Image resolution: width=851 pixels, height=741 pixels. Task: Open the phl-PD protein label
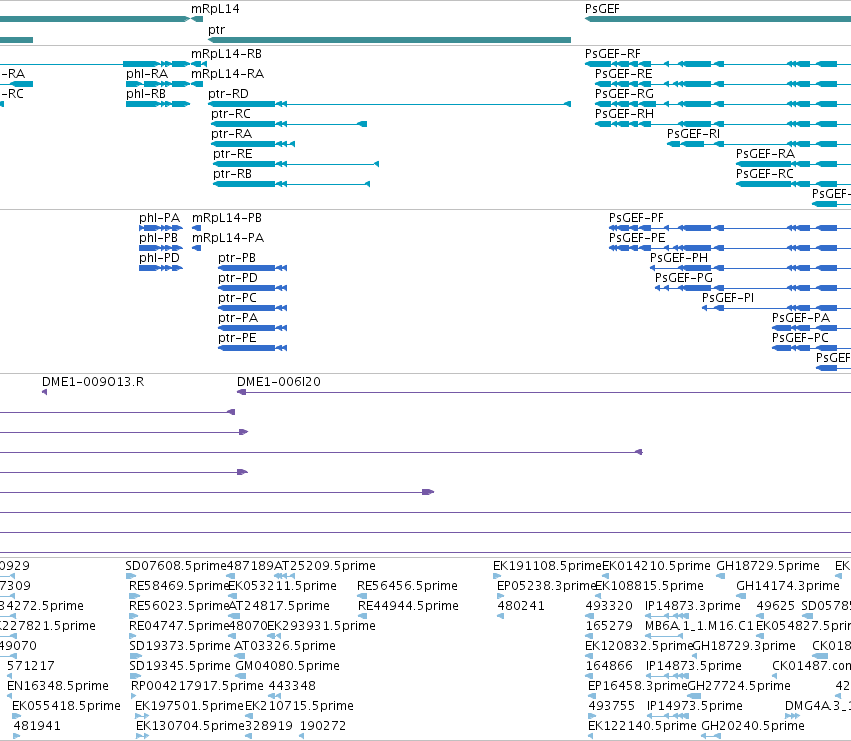coord(159,258)
